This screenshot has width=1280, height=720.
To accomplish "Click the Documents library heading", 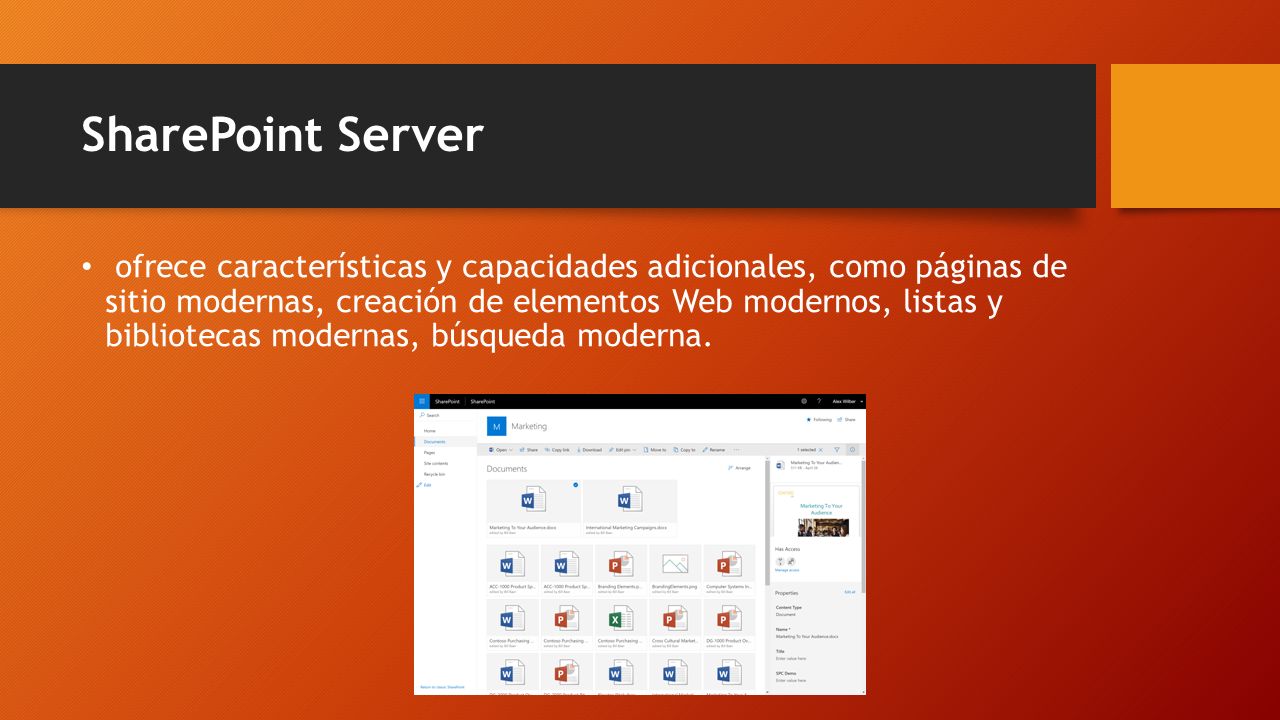I will pos(507,469).
